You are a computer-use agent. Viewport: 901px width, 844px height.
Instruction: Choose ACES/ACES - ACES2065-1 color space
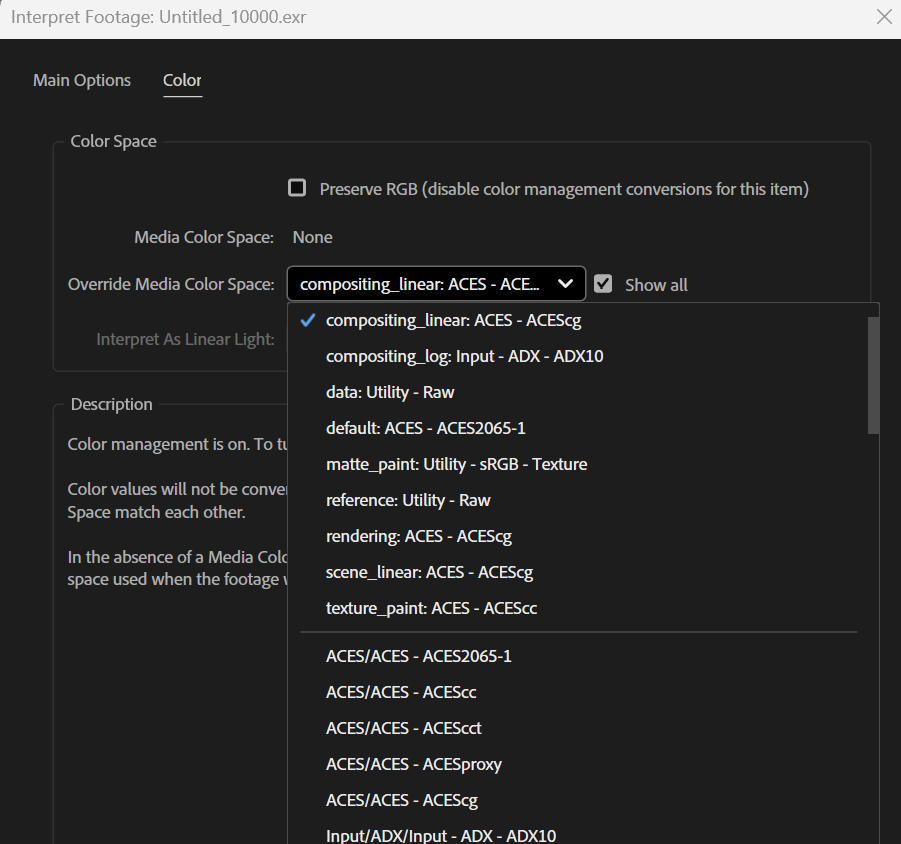pyautogui.click(x=418, y=656)
